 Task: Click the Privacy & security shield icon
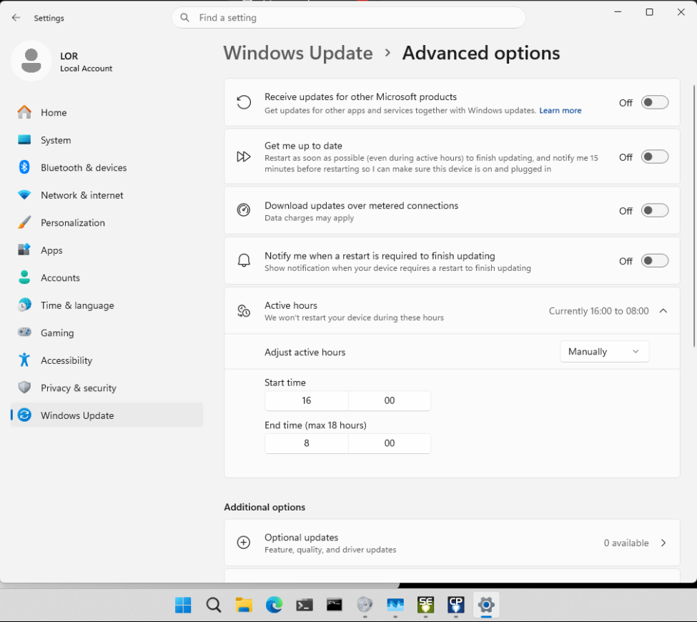coord(24,387)
